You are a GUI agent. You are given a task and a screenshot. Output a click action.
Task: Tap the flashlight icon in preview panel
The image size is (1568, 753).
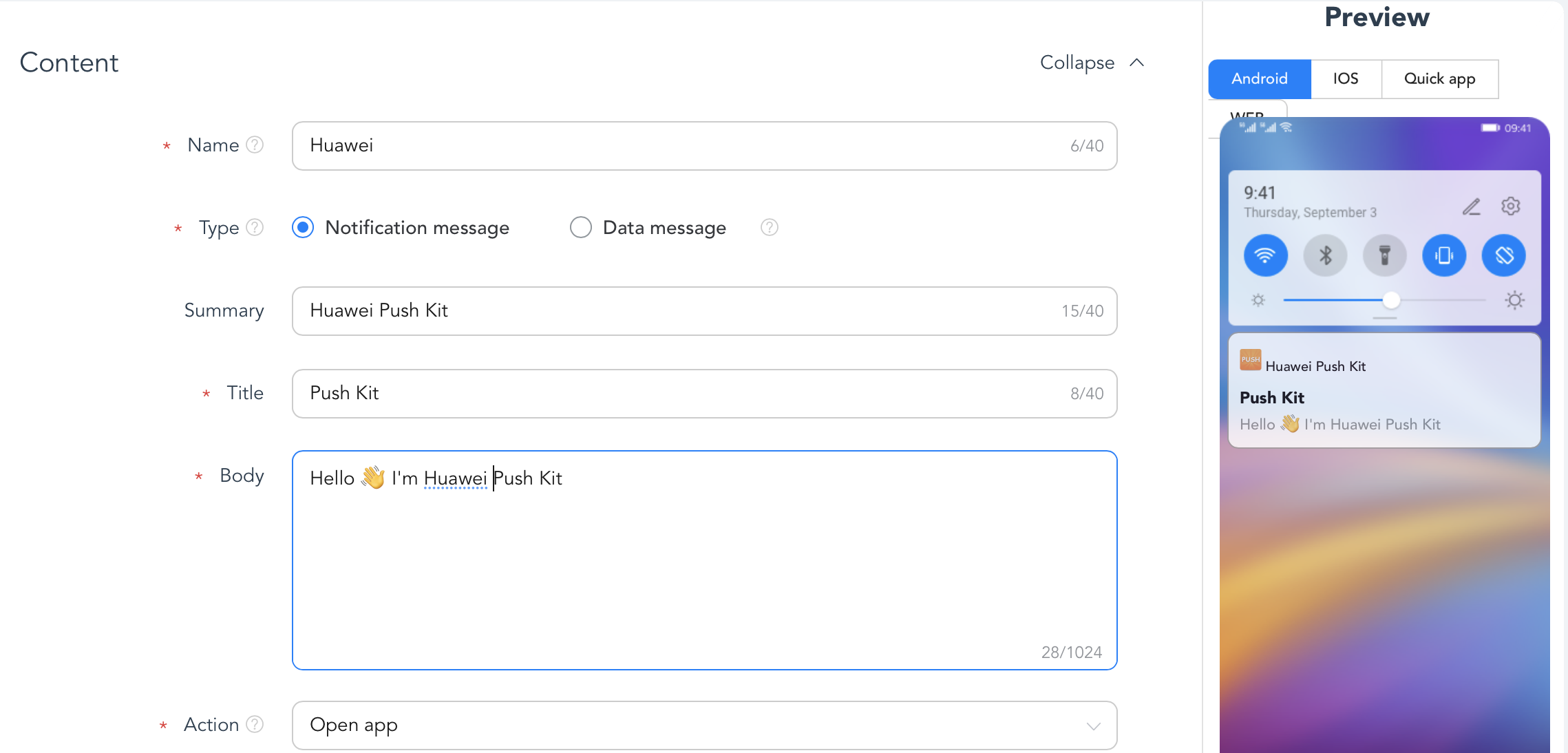(1385, 255)
